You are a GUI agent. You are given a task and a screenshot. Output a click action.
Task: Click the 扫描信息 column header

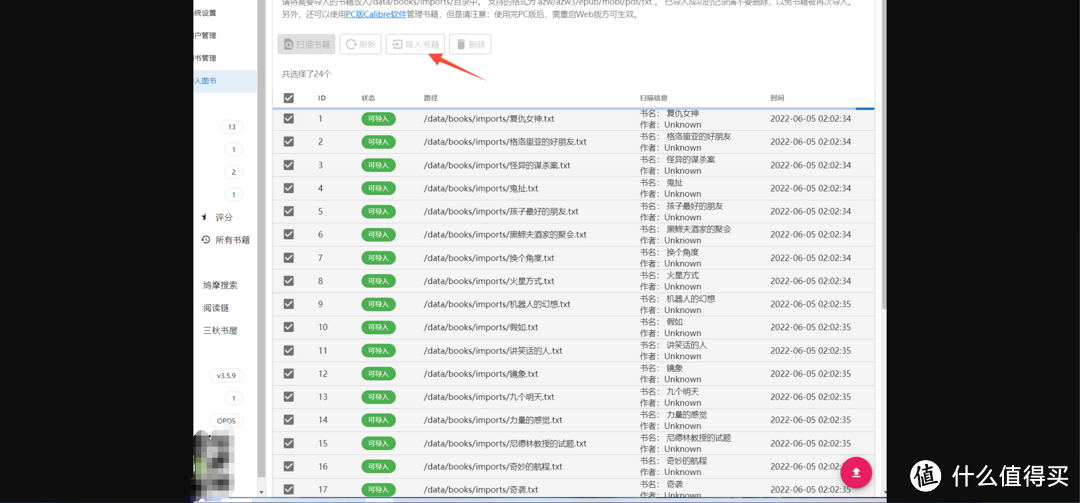pyautogui.click(x=654, y=98)
